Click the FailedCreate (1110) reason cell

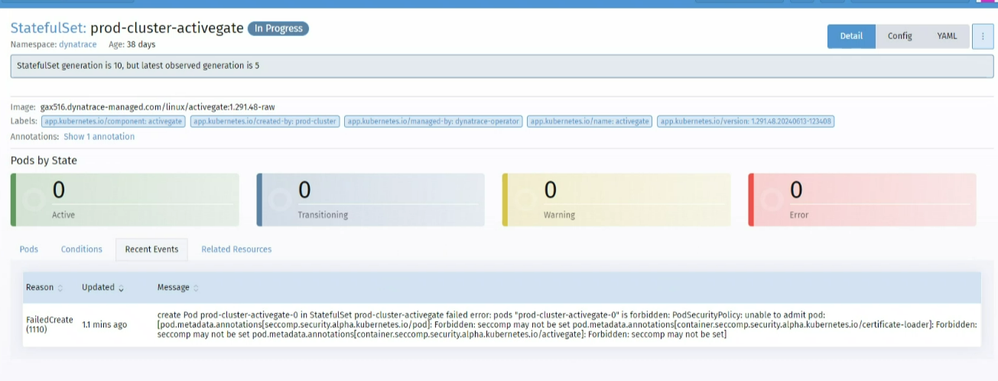tap(50, 324)
